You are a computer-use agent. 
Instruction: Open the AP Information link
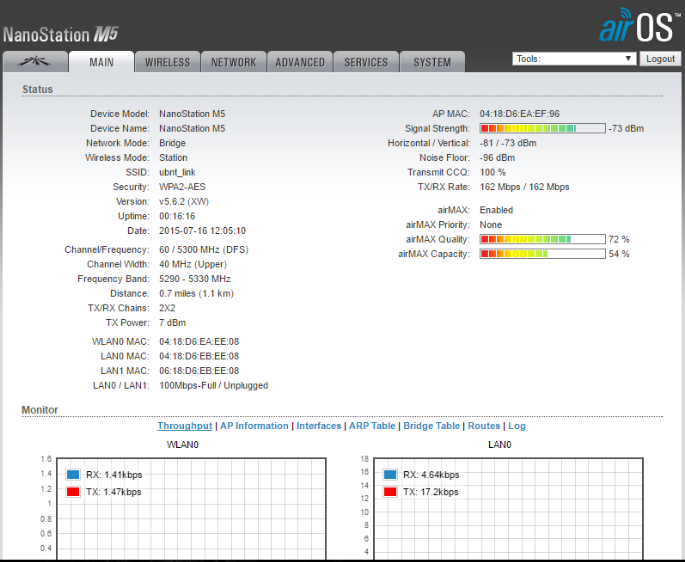pos(254,426)
